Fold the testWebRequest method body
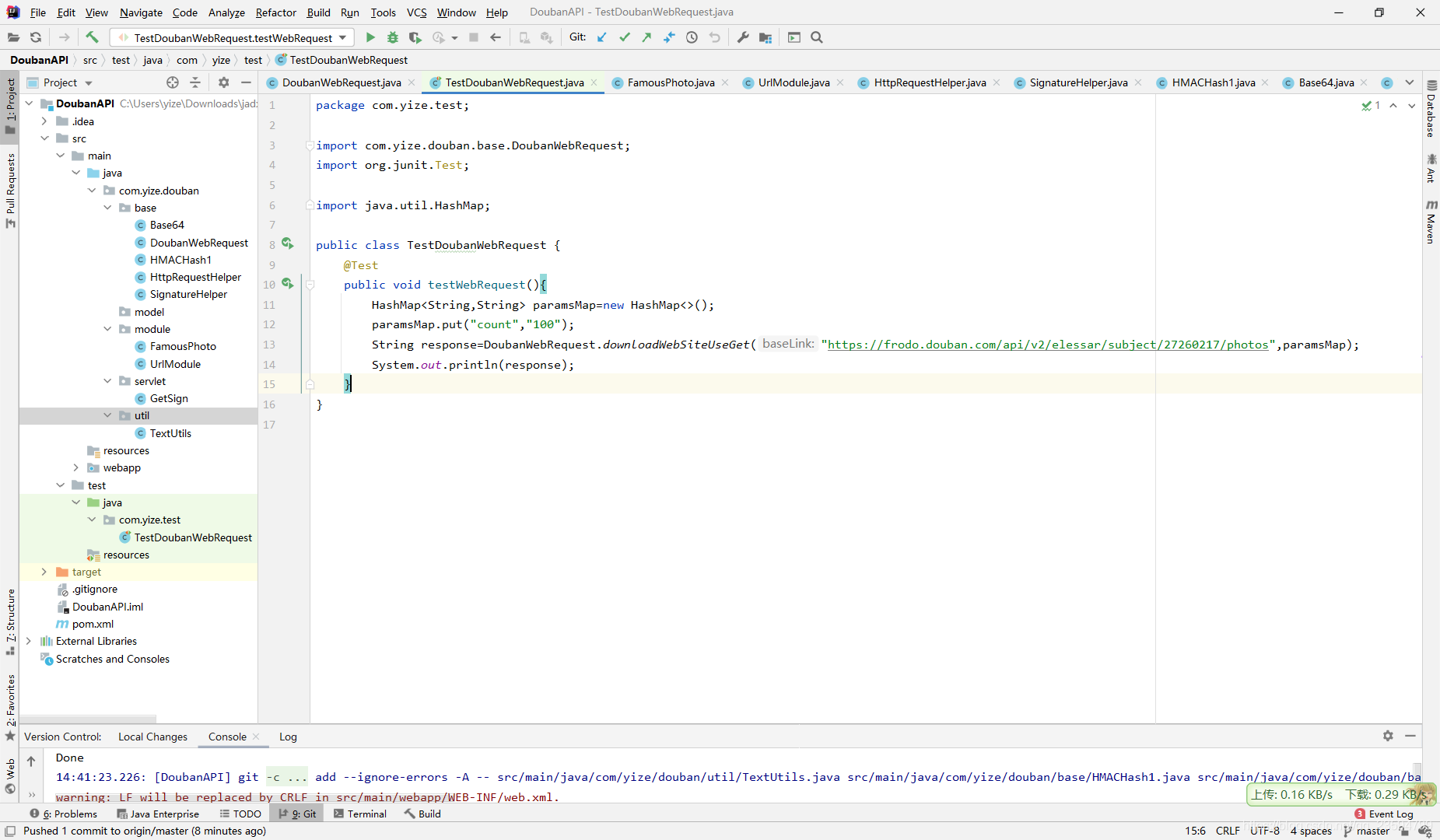This screenshot has height=840, width=1440. (310, 285)
